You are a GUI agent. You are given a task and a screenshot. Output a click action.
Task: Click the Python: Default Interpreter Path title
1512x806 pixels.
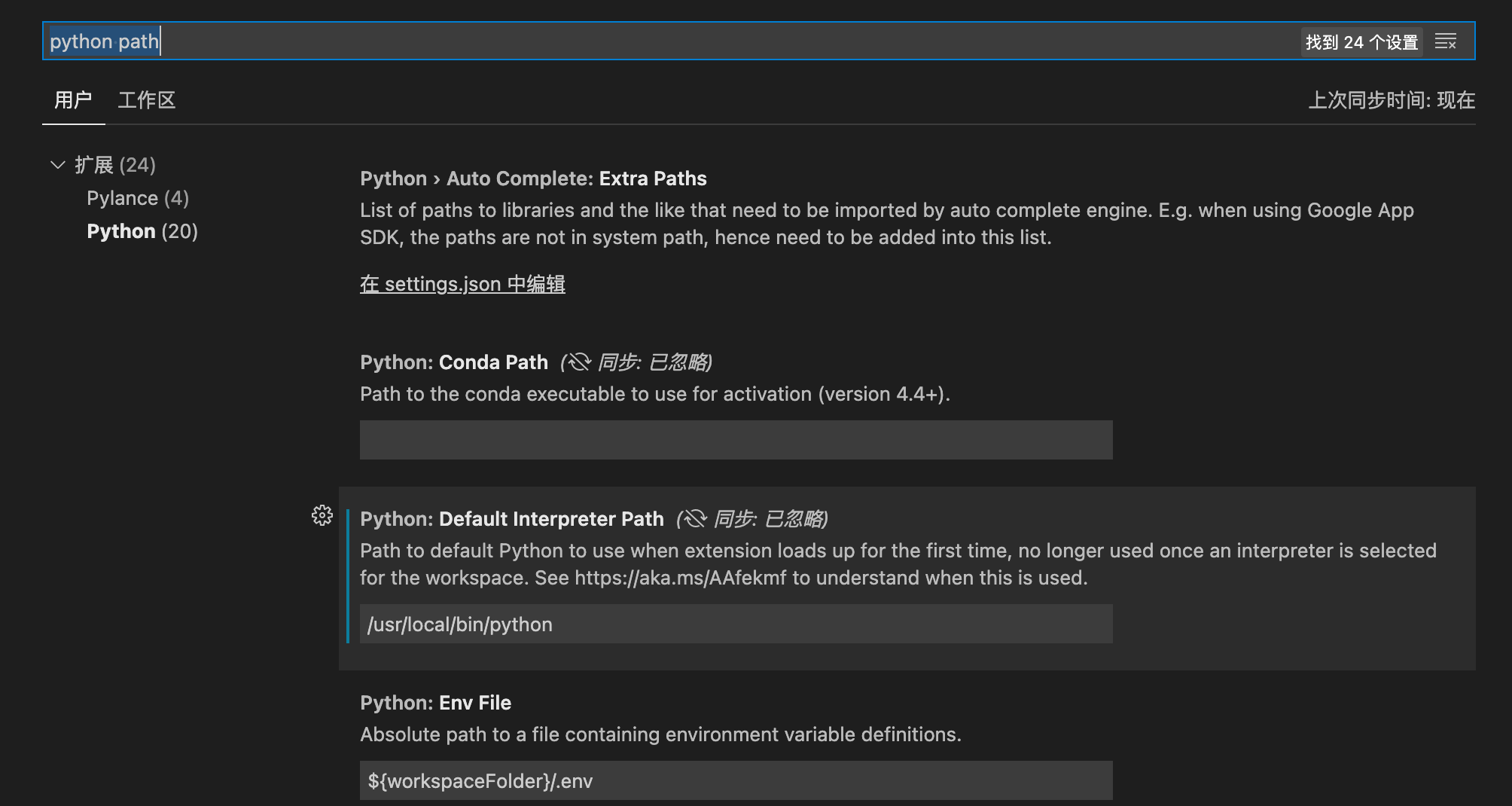[512, 519]
